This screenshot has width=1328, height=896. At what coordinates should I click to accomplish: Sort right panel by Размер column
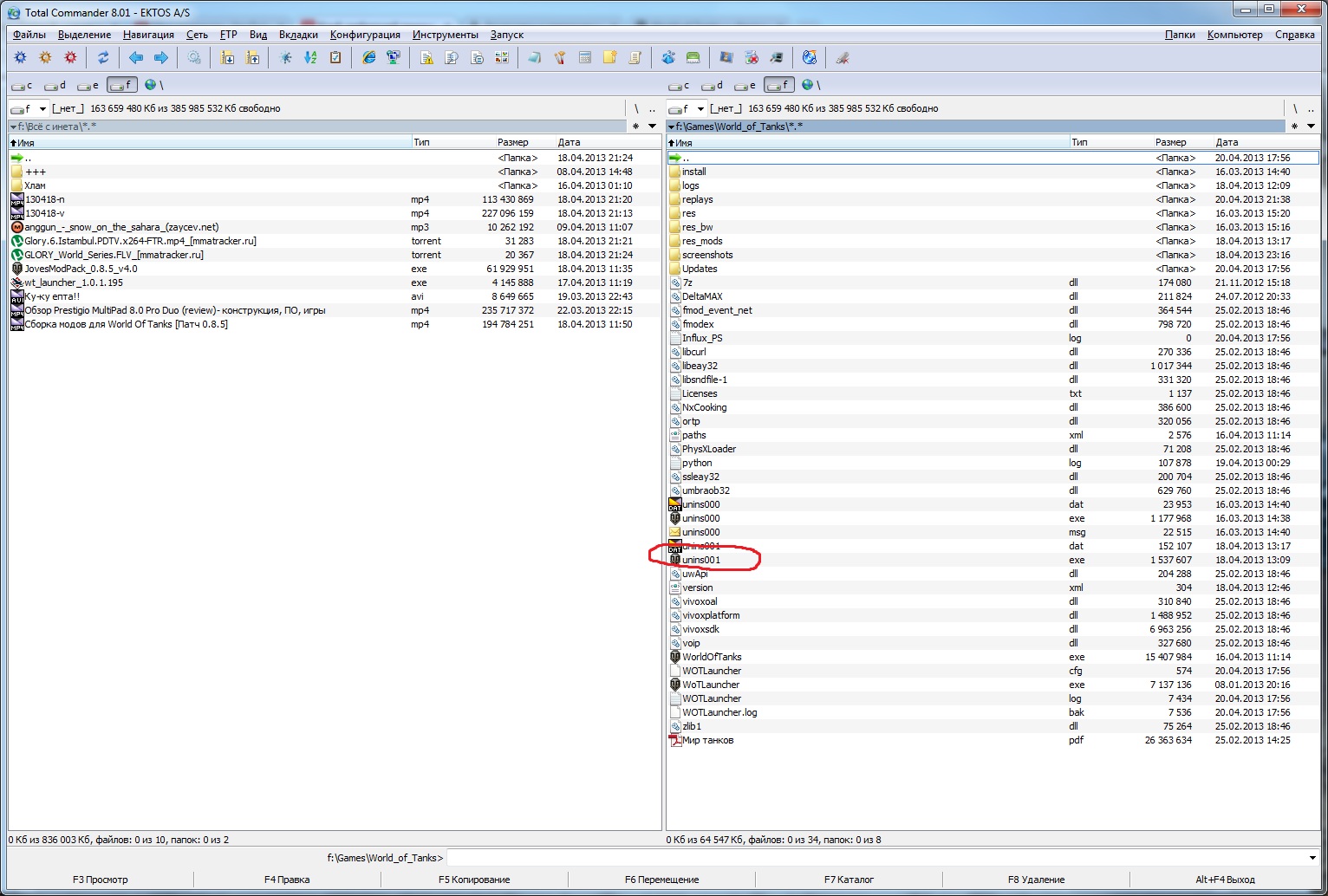[1170, 142]
